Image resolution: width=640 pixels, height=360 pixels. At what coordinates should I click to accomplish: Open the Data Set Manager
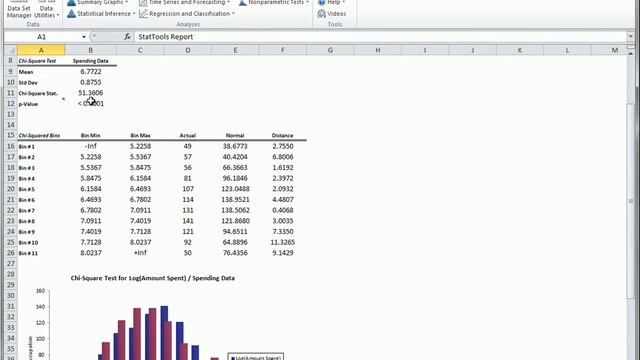point(19,10)
